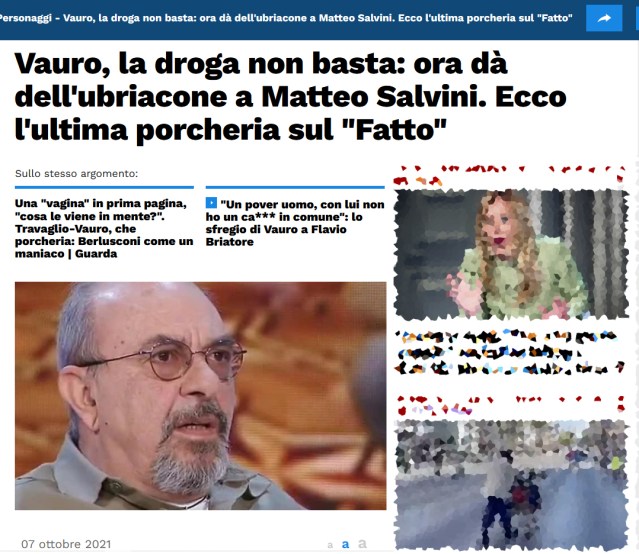Click the blurred sidebar headline text under woman photo
Image resolution: width=639 pixels, height=554 pixels.
[509, 353]
